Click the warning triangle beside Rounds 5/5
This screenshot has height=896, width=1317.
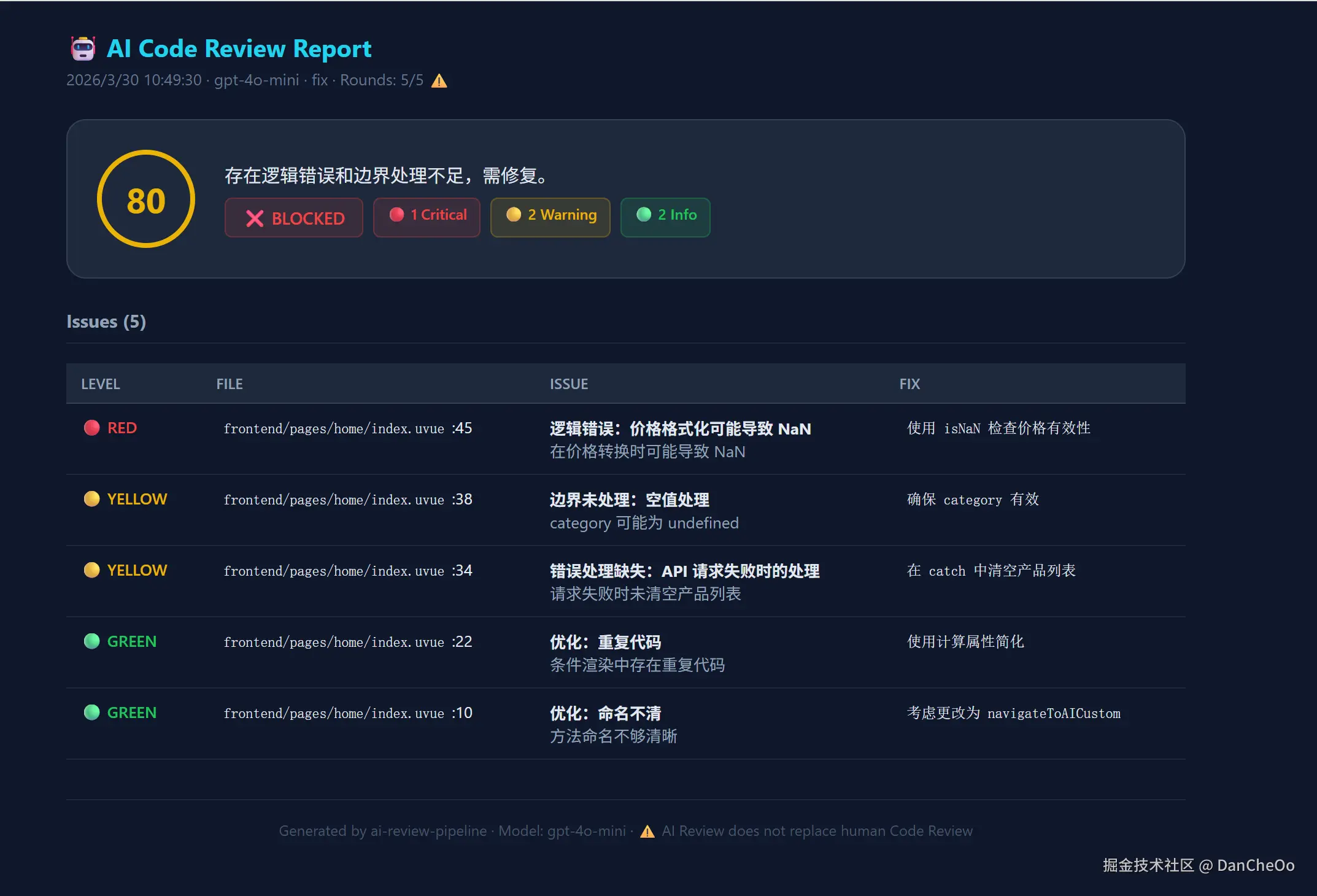tap(439, 81)
